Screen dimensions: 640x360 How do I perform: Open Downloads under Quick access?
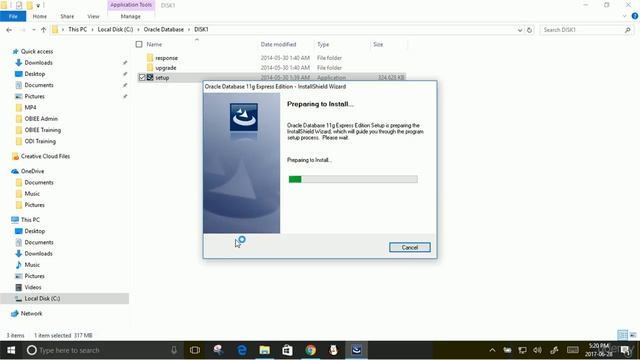click(38, 62)
